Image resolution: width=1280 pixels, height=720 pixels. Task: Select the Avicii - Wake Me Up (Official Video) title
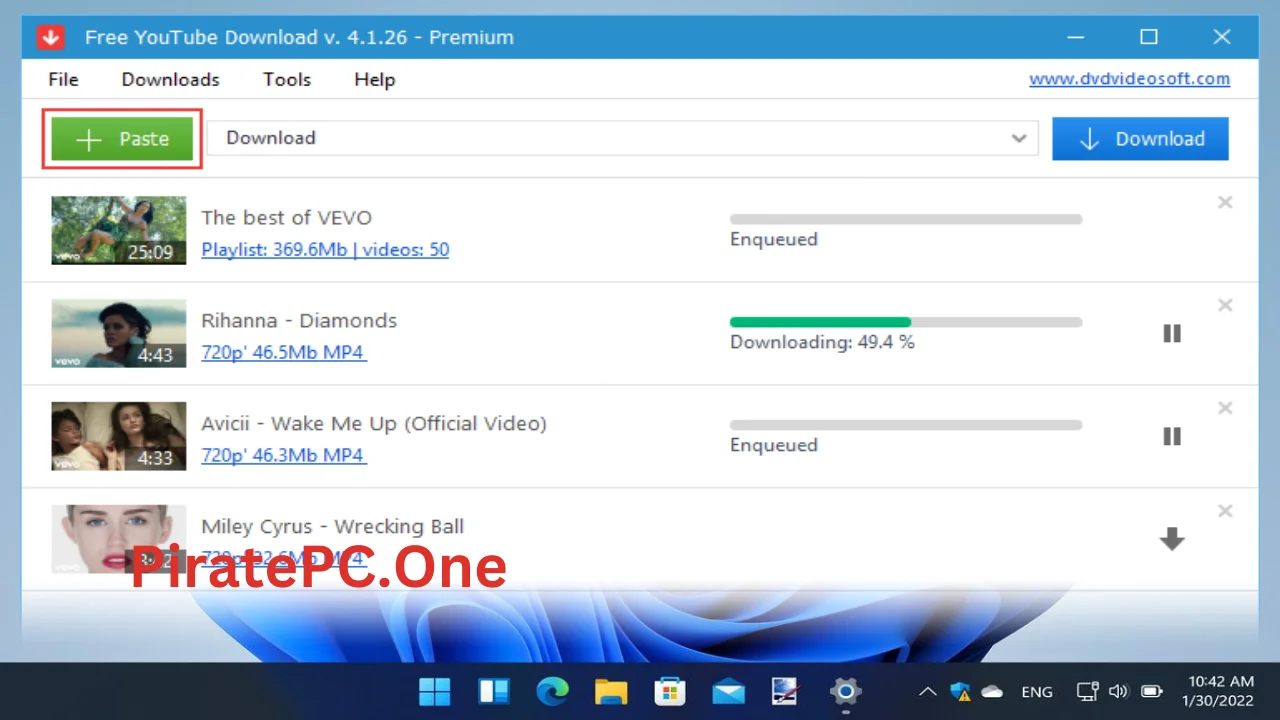tap(374, 424)
